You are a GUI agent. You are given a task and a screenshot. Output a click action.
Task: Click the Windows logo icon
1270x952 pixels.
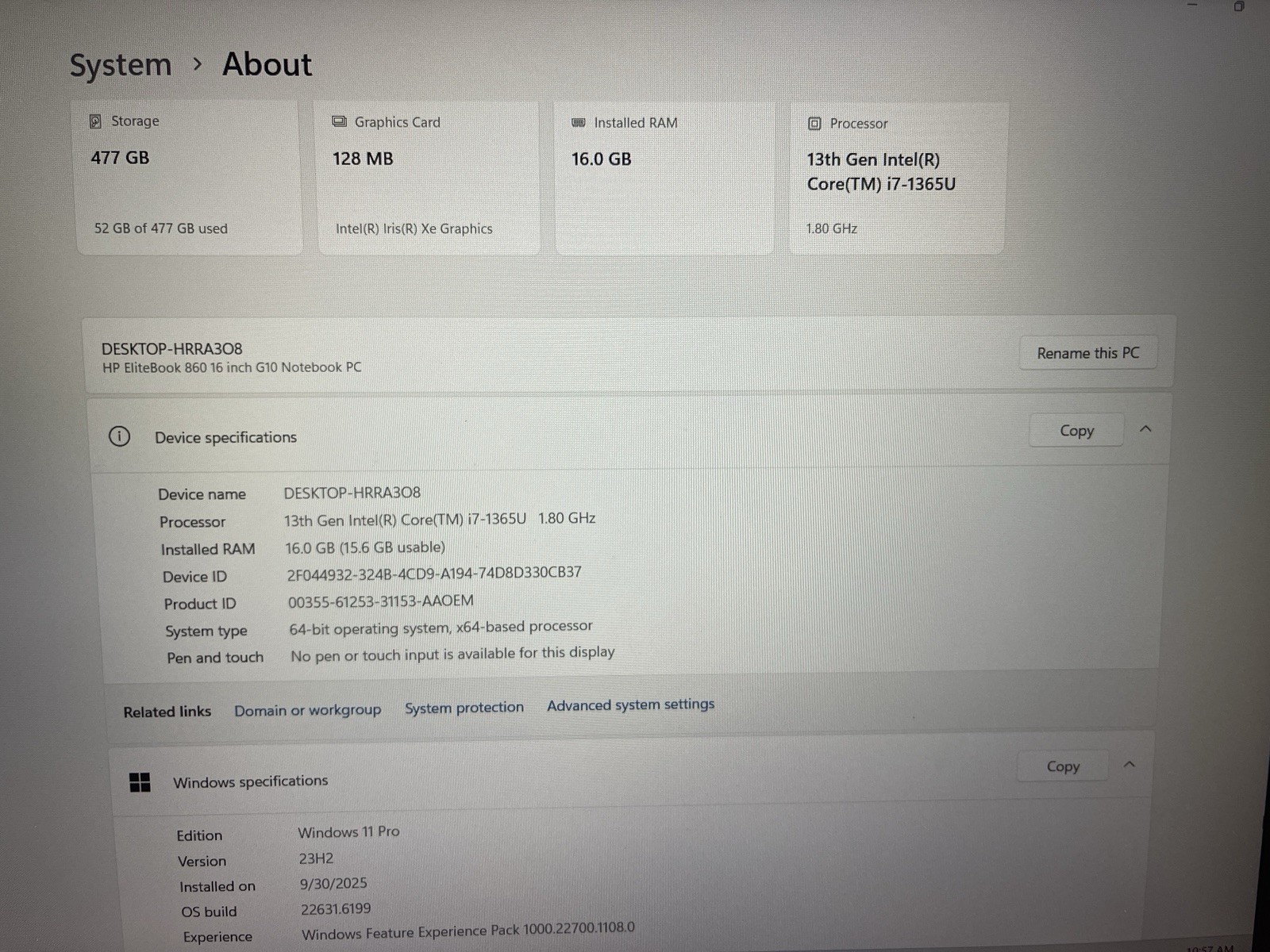pyautogui.click(x=140, y=782)
